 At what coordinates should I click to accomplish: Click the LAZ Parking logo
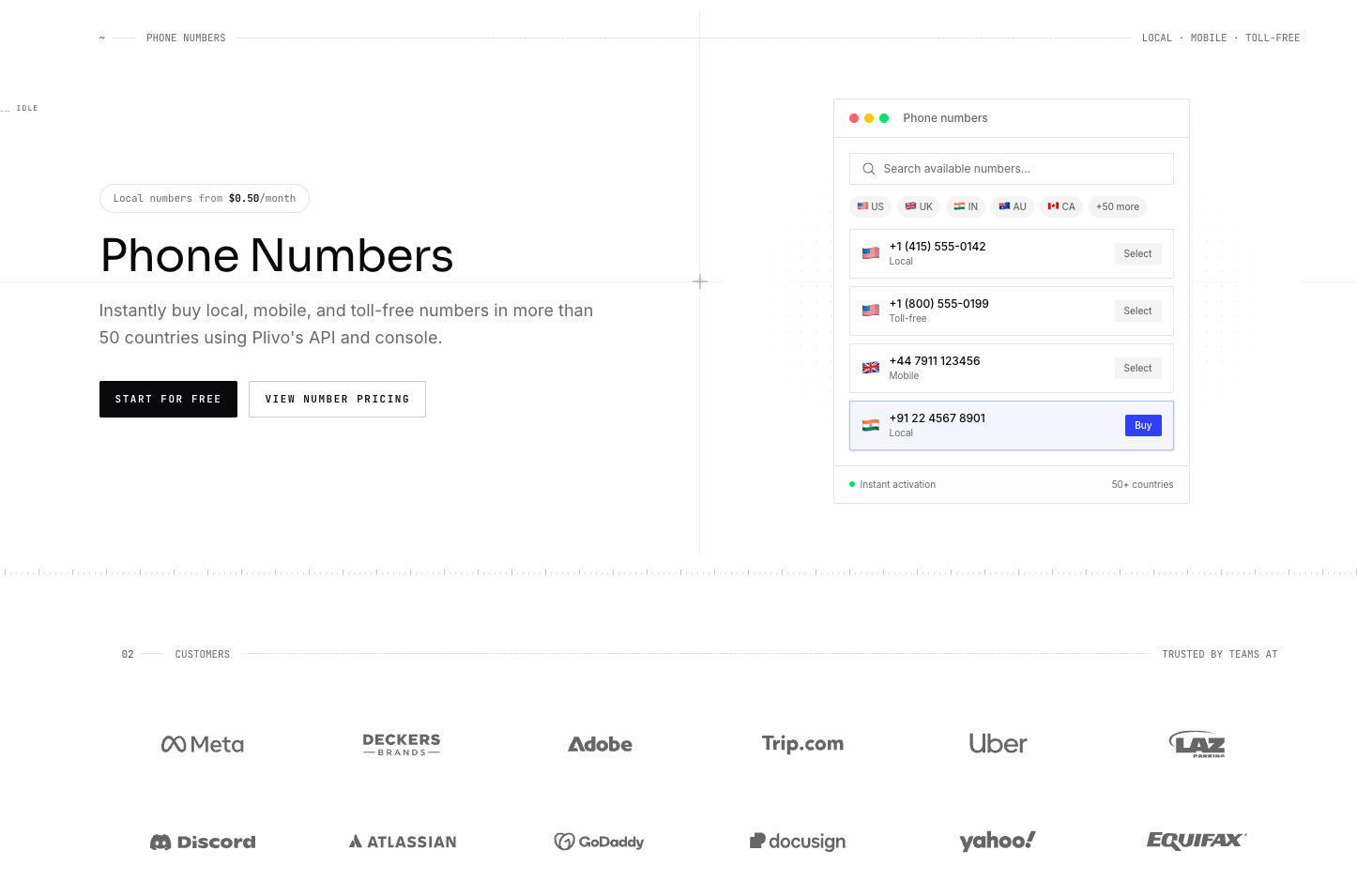[x=1197, y=744]
